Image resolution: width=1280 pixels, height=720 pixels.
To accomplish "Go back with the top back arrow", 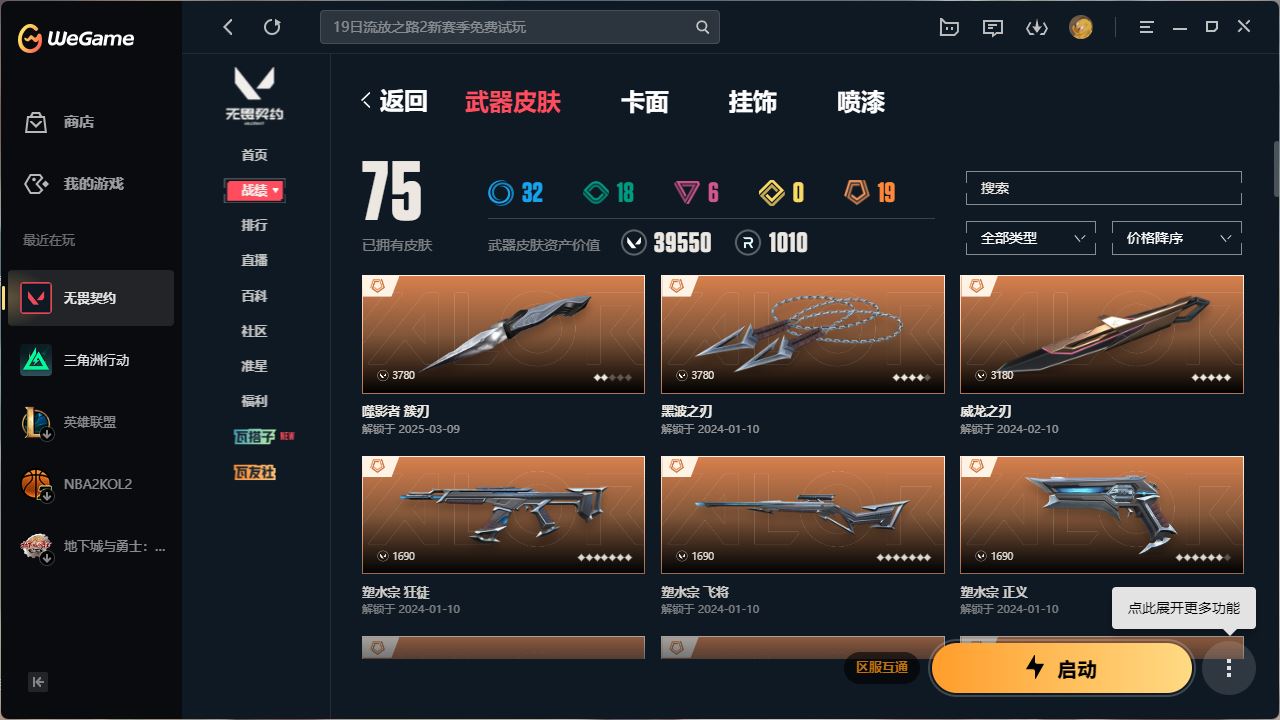I will [x=228, y=27].
